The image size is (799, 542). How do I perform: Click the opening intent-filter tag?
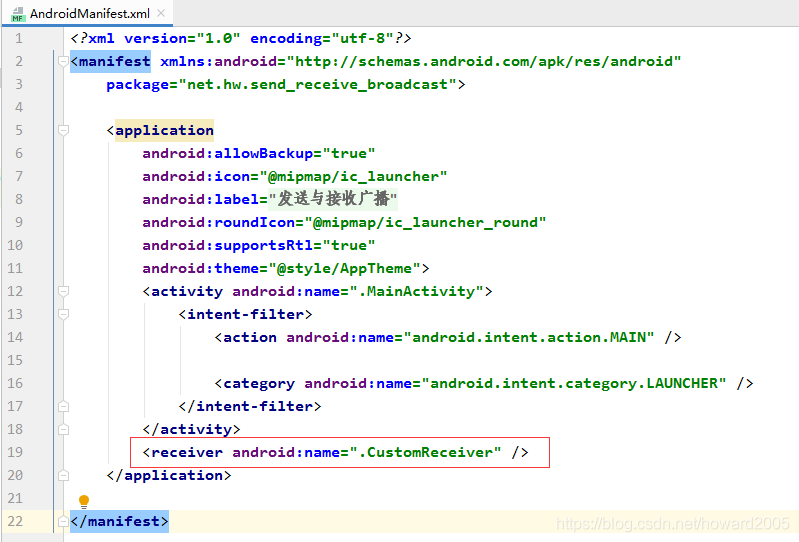tap(246, 314)
